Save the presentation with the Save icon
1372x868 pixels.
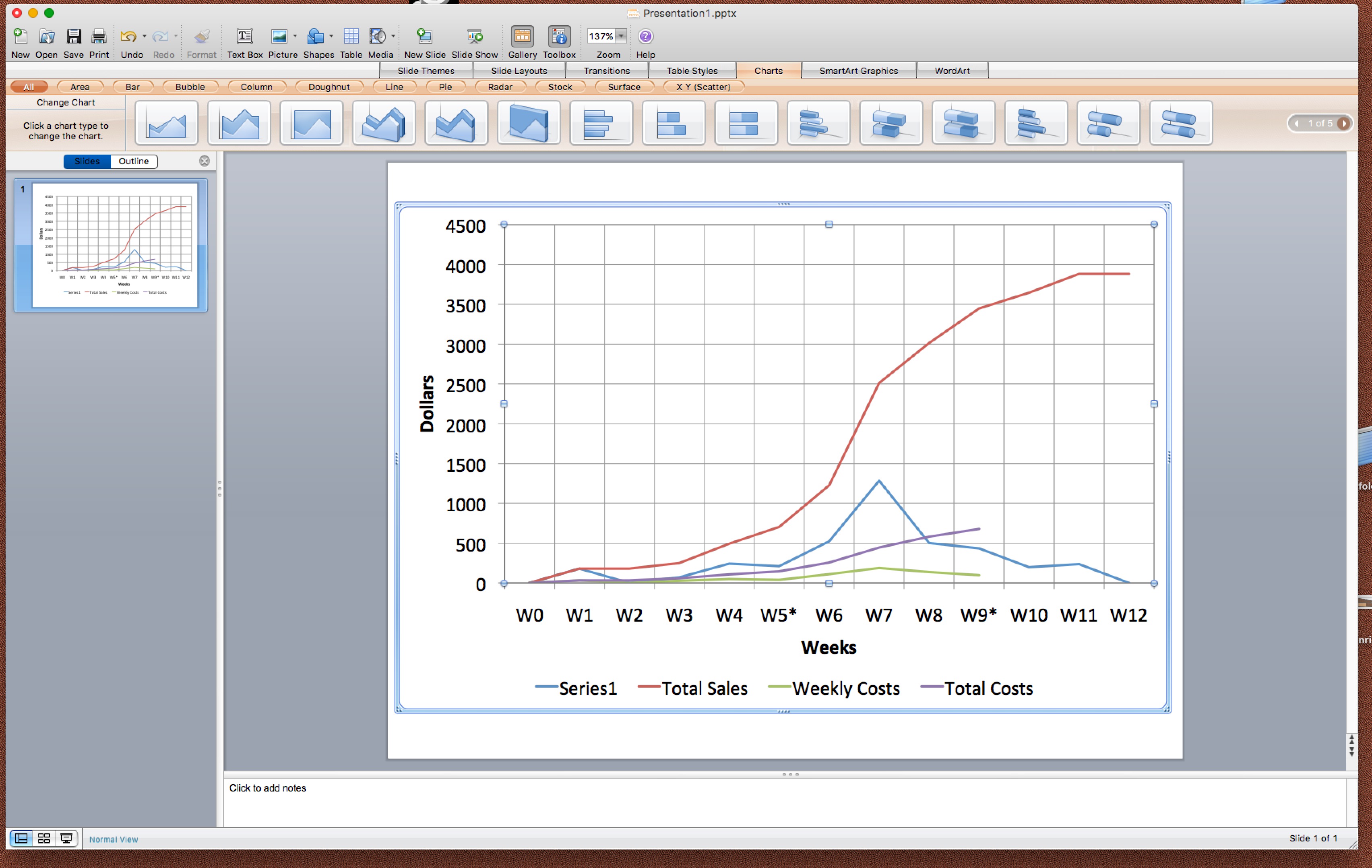click(74, 37)
